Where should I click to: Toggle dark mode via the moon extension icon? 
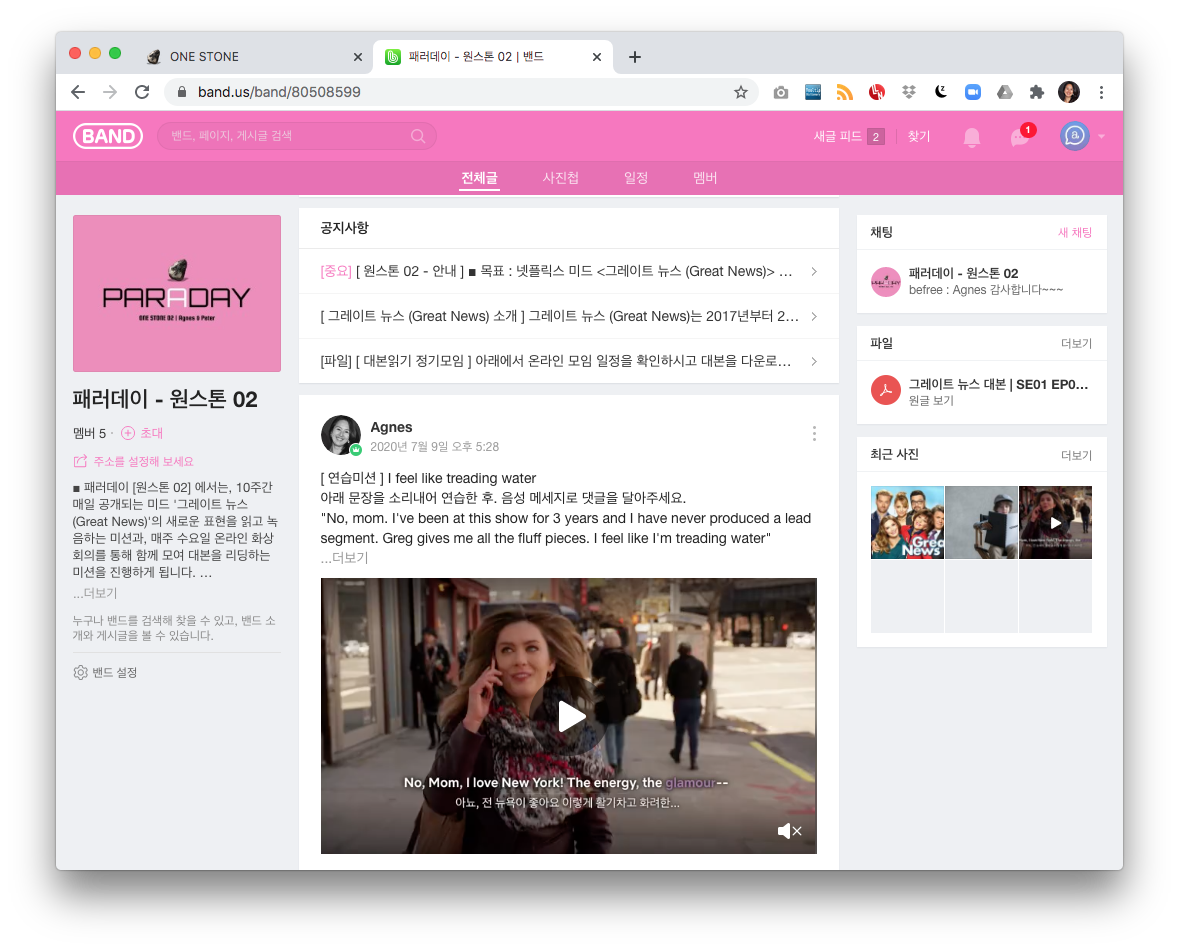(941, 91)
